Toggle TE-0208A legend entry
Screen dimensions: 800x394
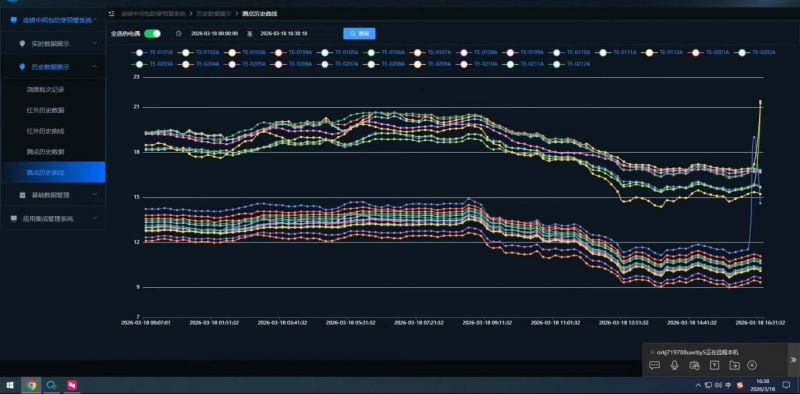coord(385,64)
